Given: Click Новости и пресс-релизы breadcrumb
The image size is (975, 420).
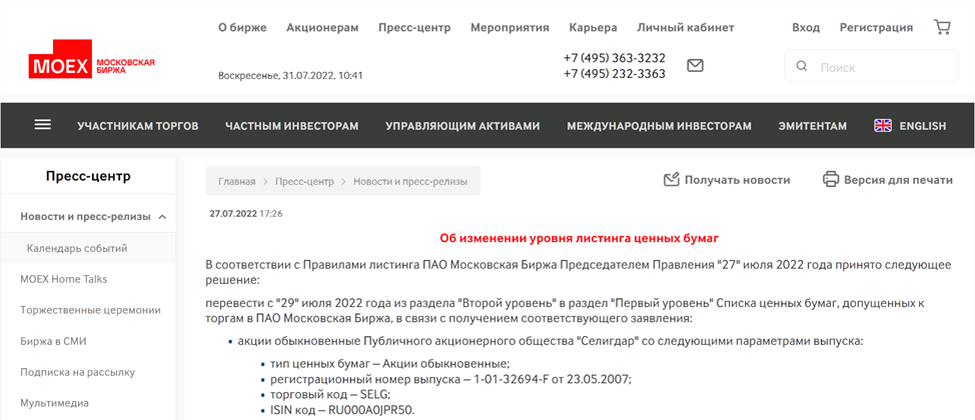Looking at the screenshot, I should [410, 182].
